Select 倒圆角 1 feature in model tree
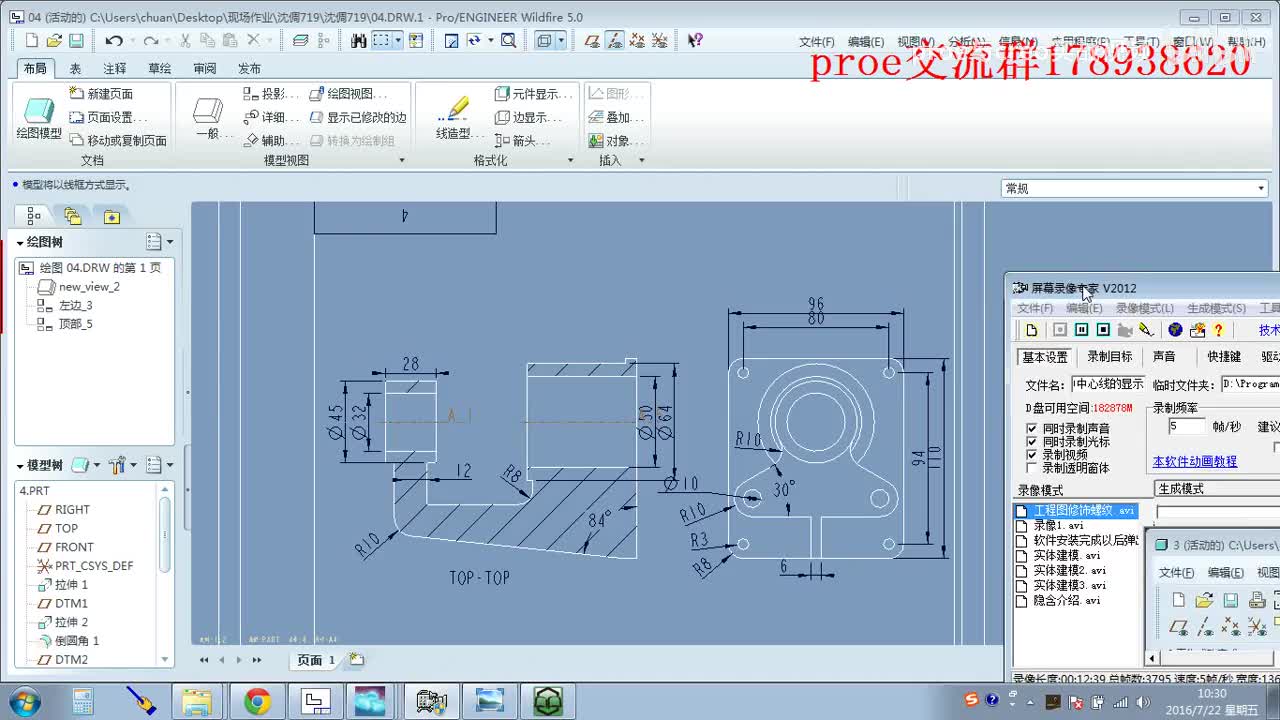 point(69,640)
